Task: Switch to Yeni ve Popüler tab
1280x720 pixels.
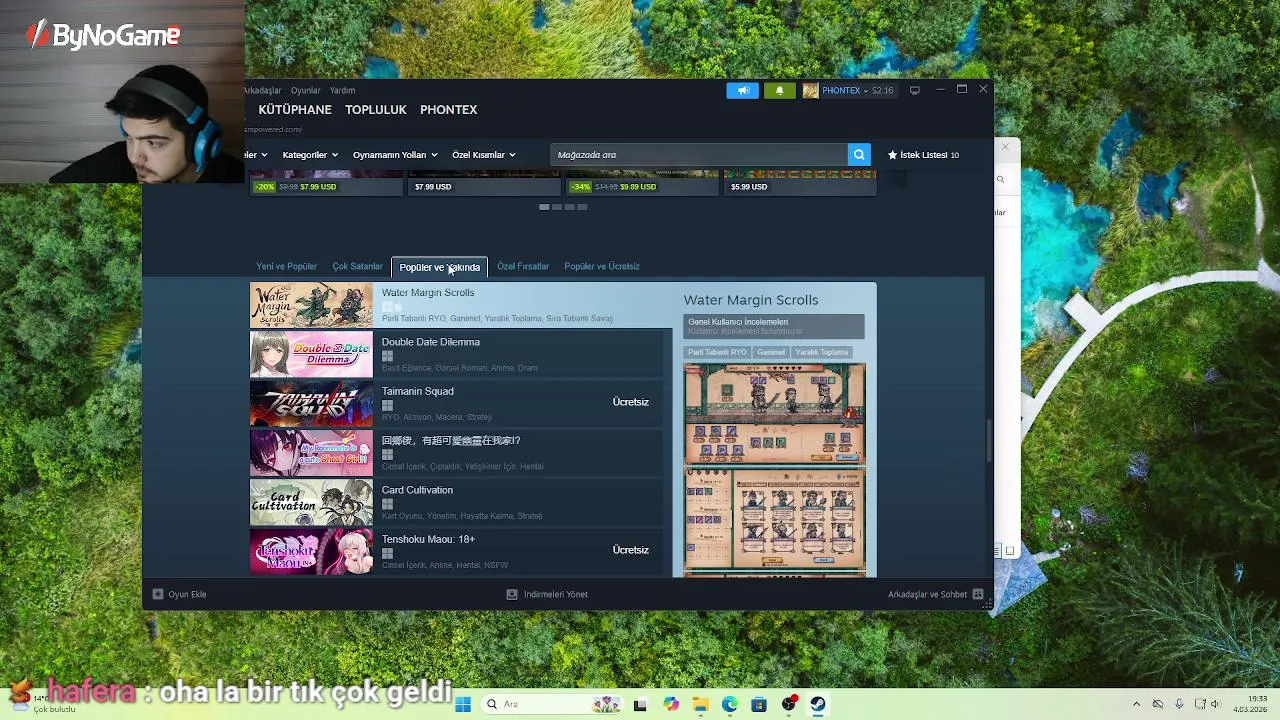Action: pos(287,267)
